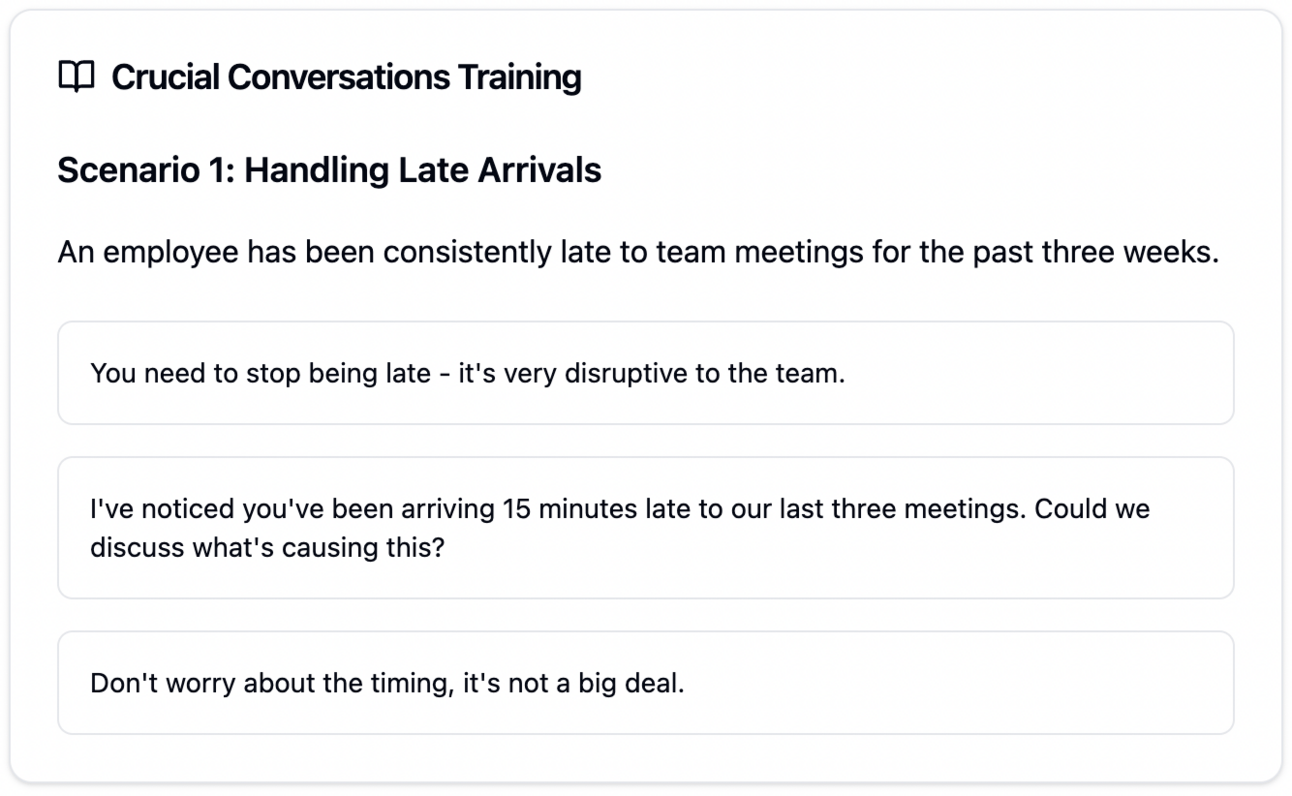This screenshot has height=796, width=1292.
Task: Select the first answer card for Scenario 1
Action: click(645, 373)
